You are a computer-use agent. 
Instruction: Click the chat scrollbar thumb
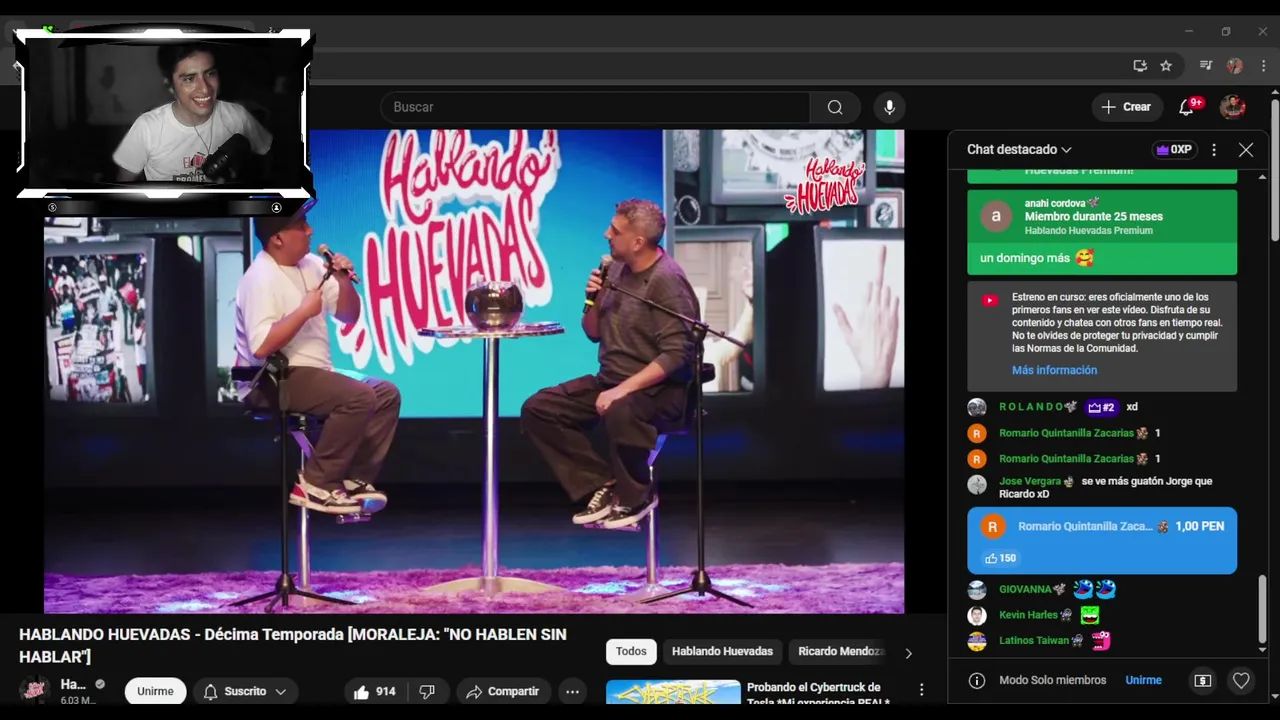1262,608
